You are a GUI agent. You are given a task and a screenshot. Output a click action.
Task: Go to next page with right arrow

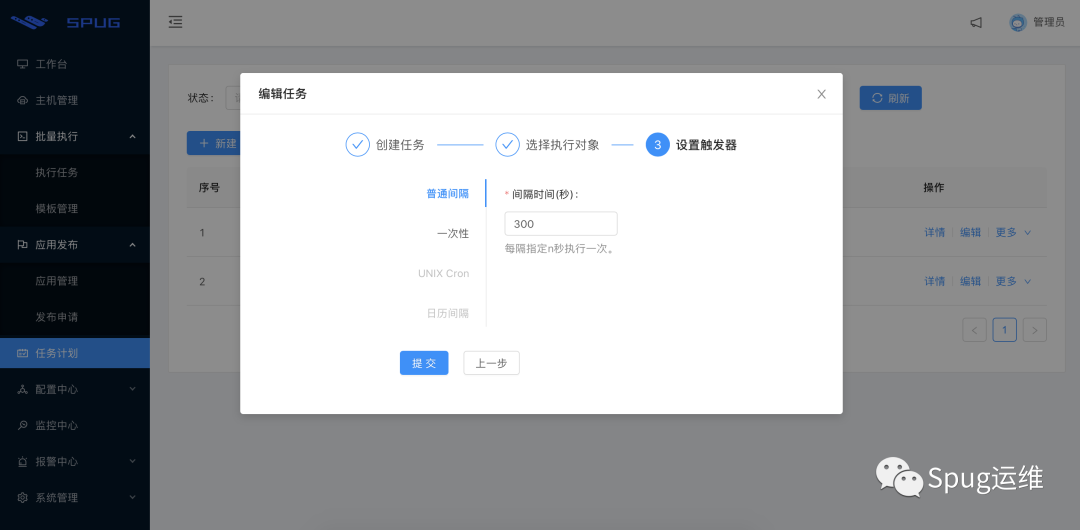pos(1035,330)
